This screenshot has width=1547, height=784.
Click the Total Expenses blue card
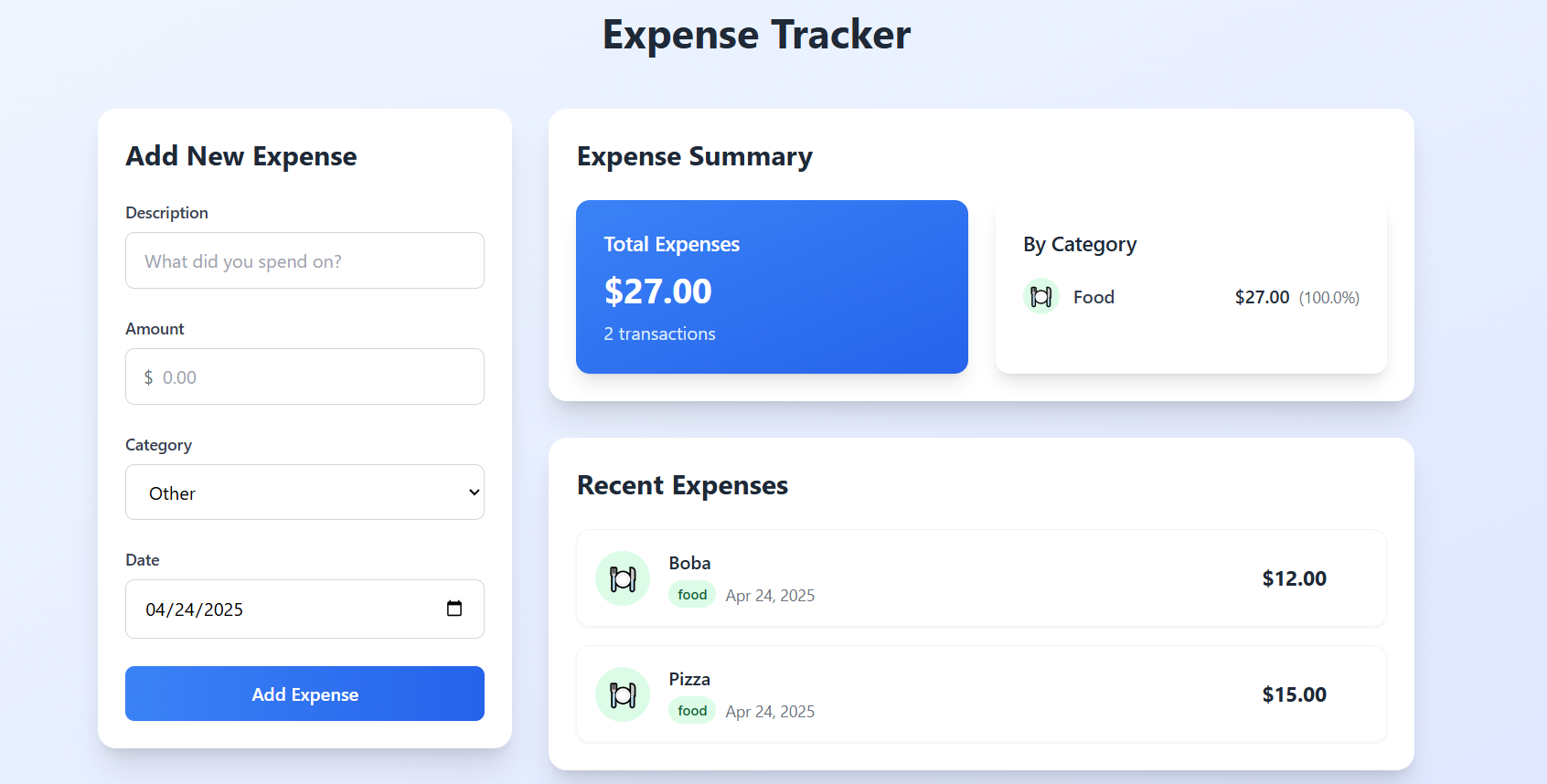tap(772, 287)
